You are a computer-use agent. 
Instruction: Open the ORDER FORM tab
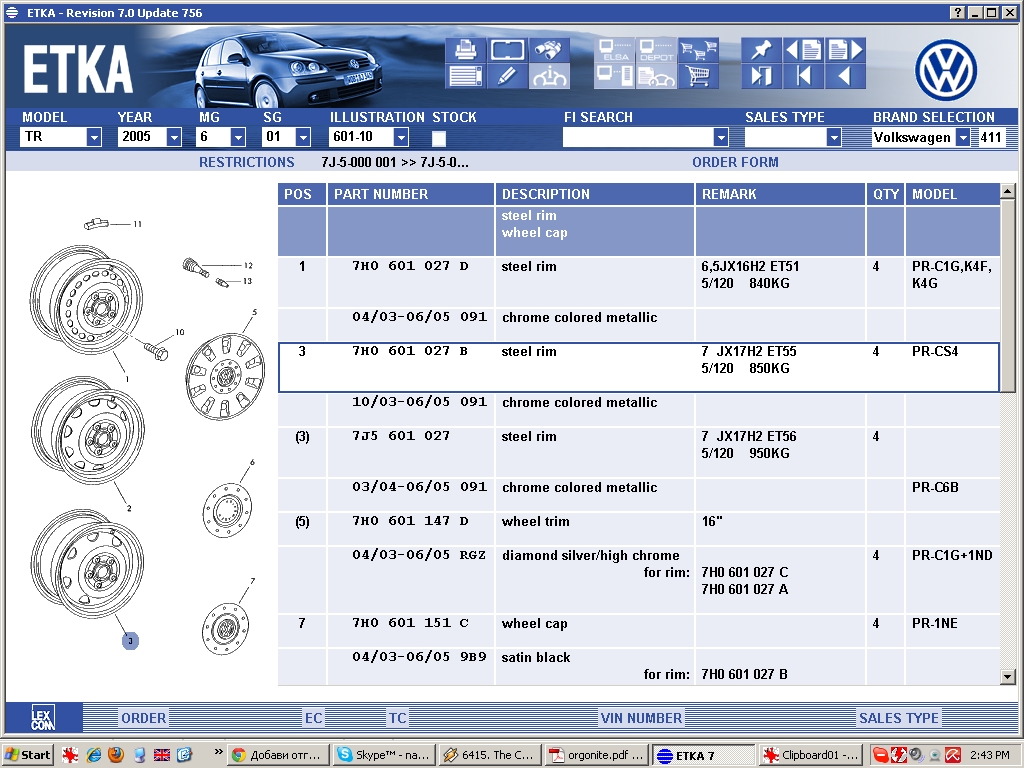pos(735,162)
